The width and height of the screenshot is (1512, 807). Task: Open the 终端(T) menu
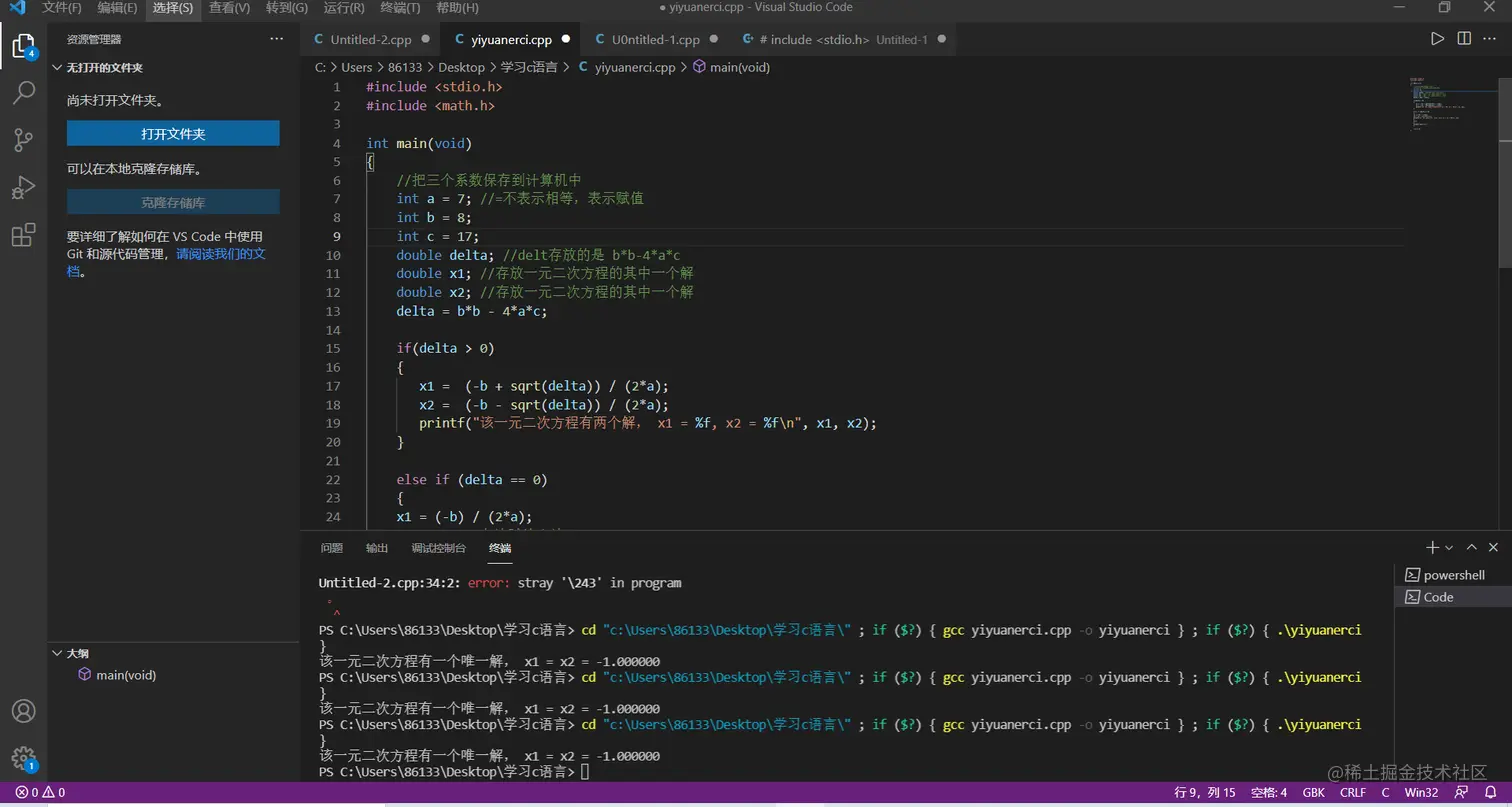(400, 8)
